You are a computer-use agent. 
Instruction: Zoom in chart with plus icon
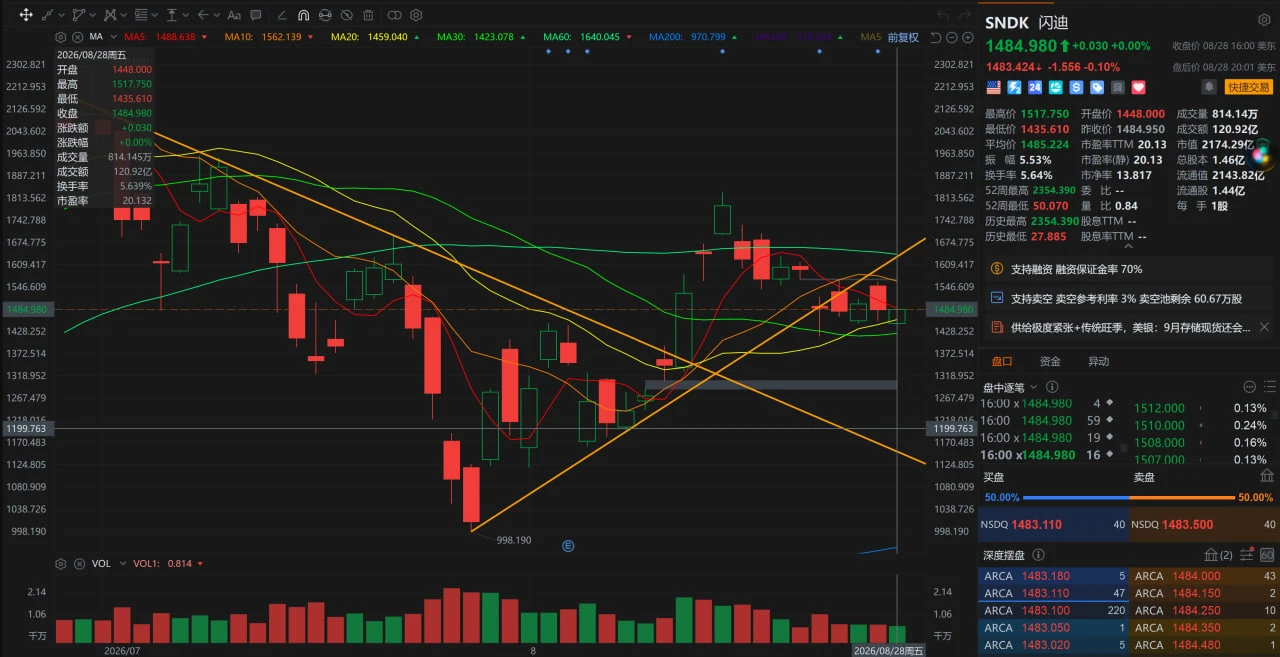point(968,37)
